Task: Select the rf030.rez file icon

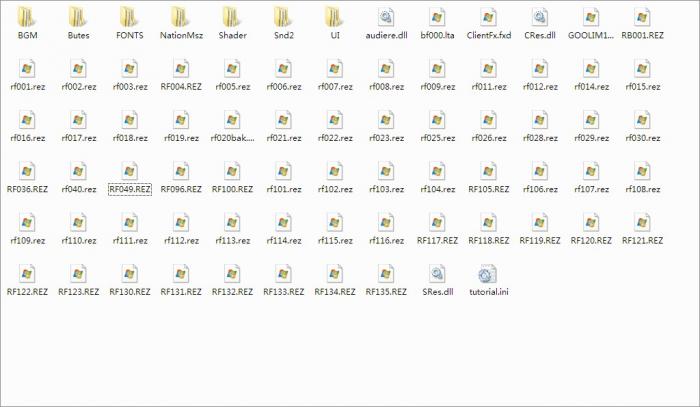Action: [642, 120]
